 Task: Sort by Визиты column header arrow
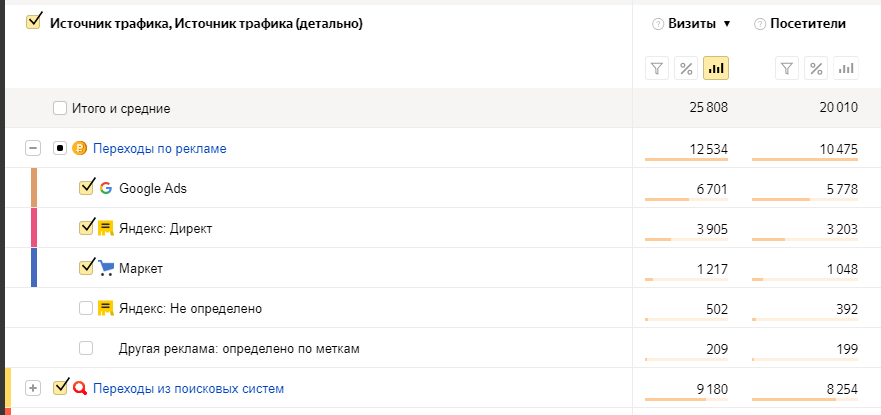pyautogui.click(x=727, y=24)
